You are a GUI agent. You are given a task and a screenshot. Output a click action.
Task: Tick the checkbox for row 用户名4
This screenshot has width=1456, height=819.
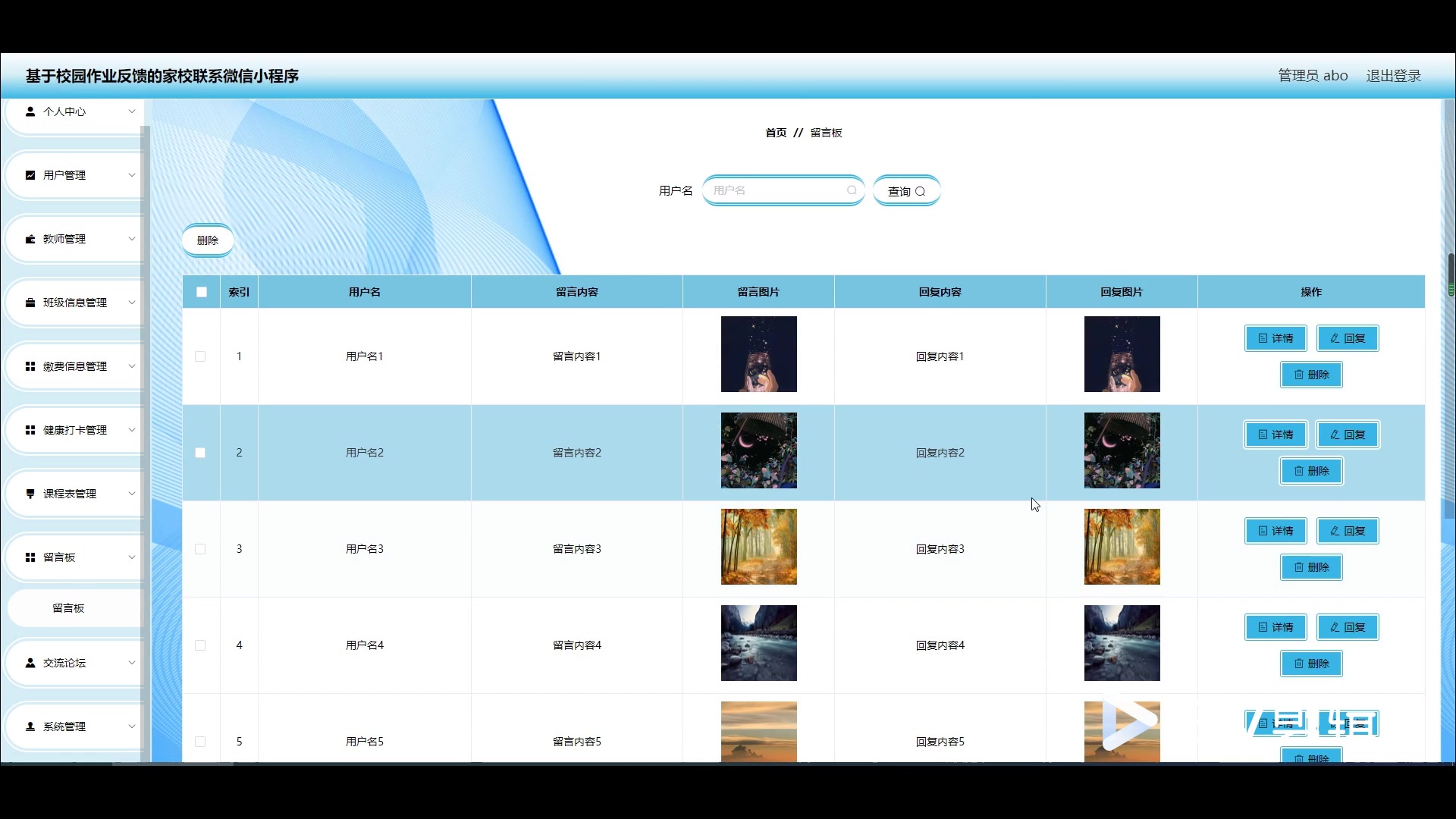tap(200, 645)
